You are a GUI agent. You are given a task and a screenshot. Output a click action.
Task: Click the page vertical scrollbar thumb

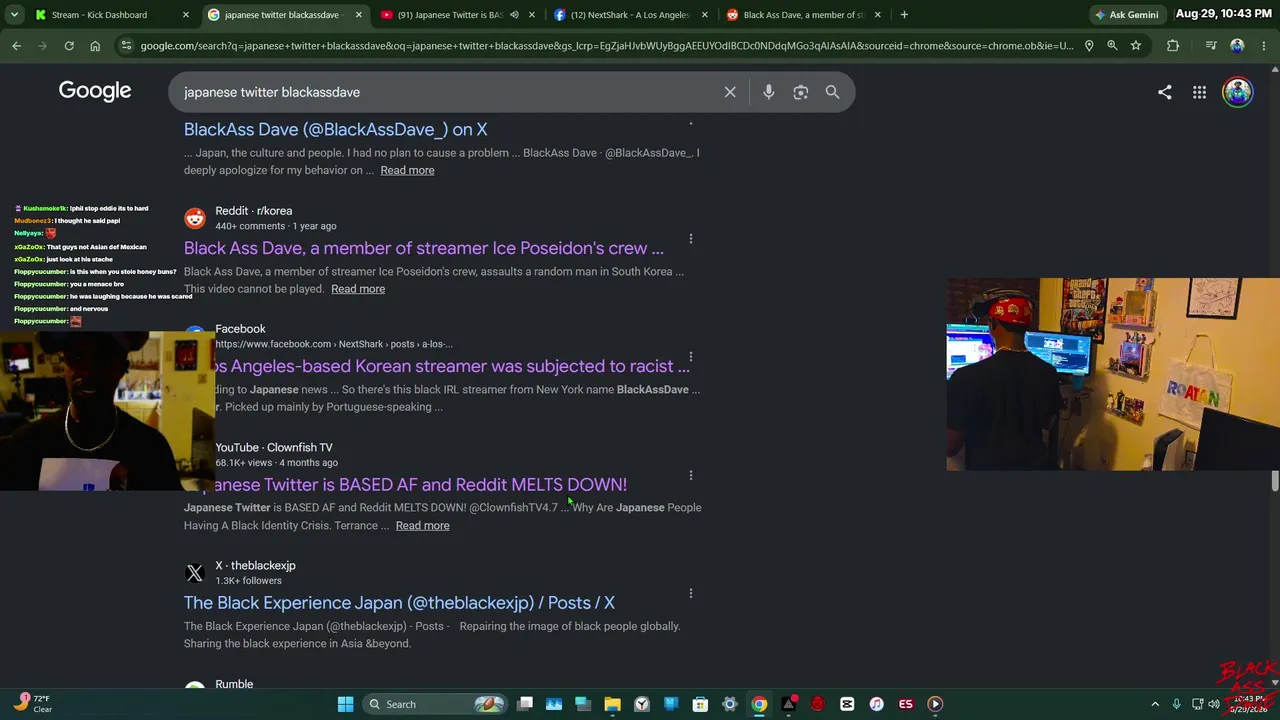tap(1275, 481)
